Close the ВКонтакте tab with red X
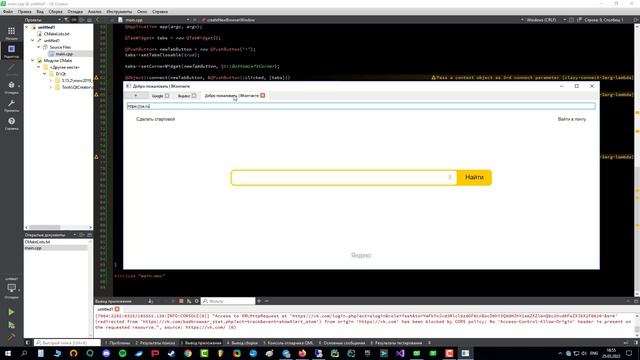This screenshot has height=360, width=640. 263,96
